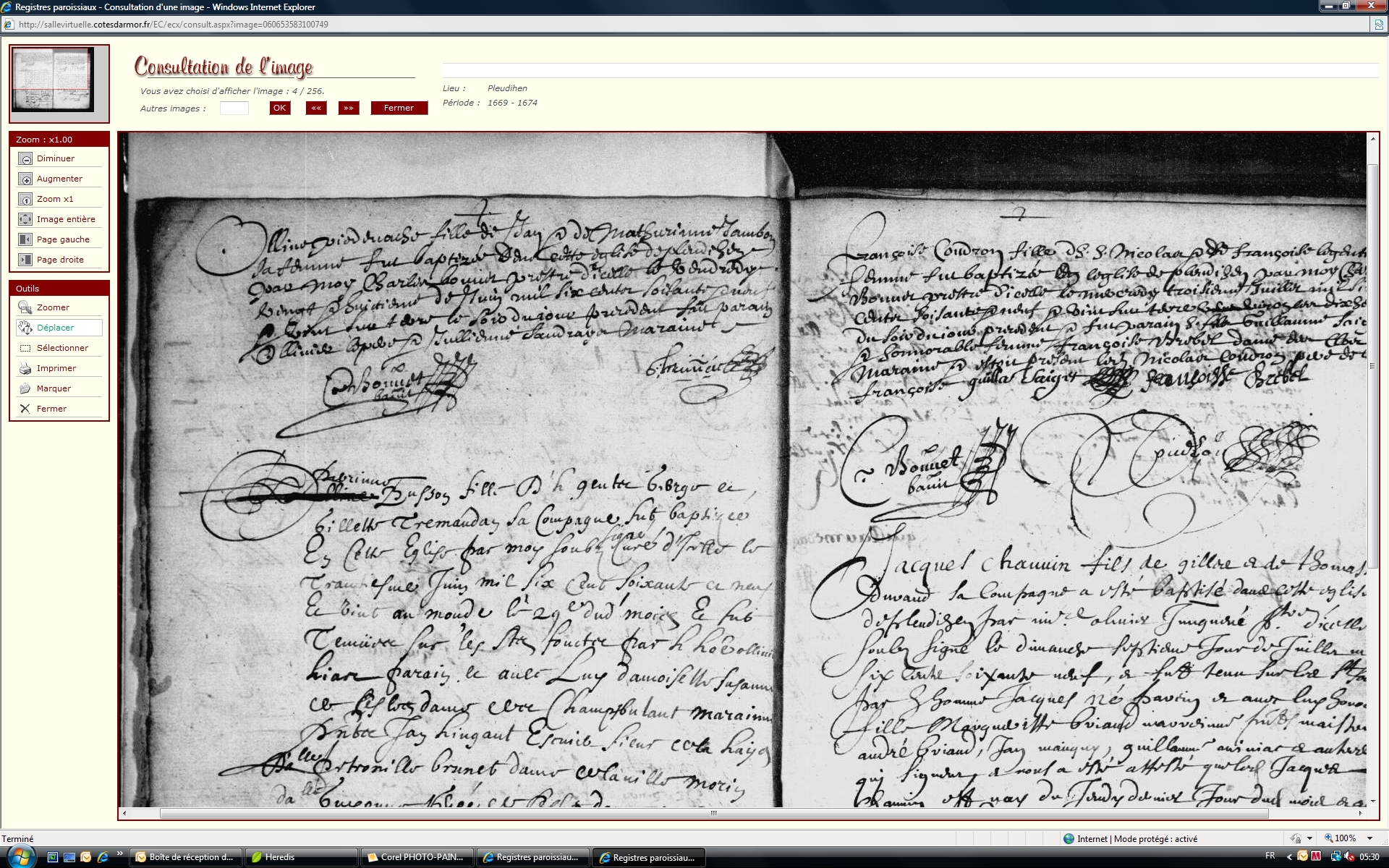Screen dimensions: 1389x868
Task: Go to previous image with « button
Action: click(316, 108)
